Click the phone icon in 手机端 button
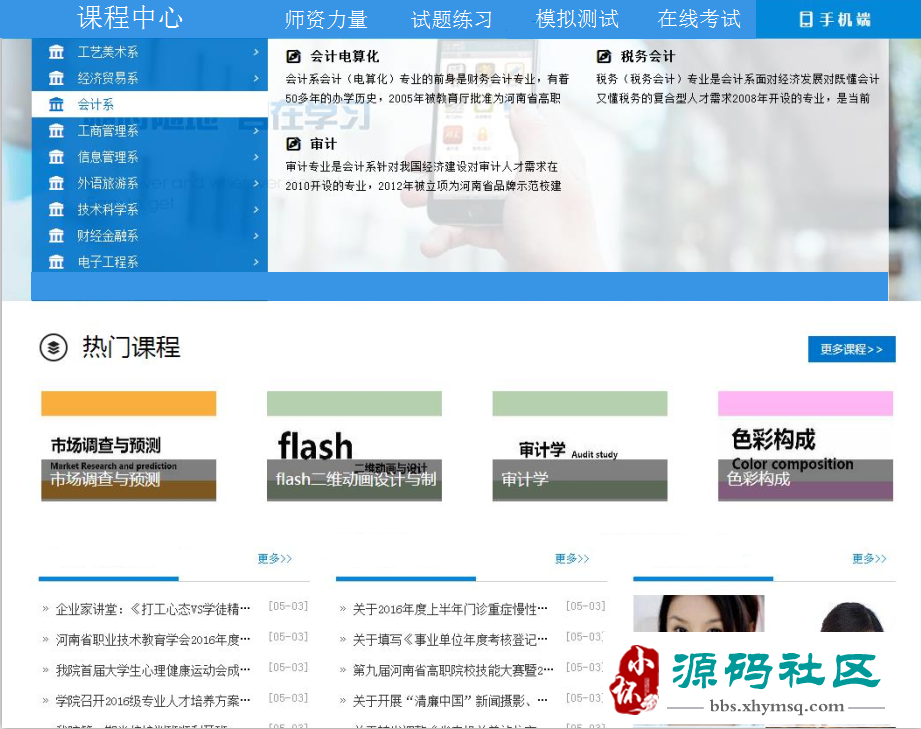The image size is (921, 729). (806, 19)
